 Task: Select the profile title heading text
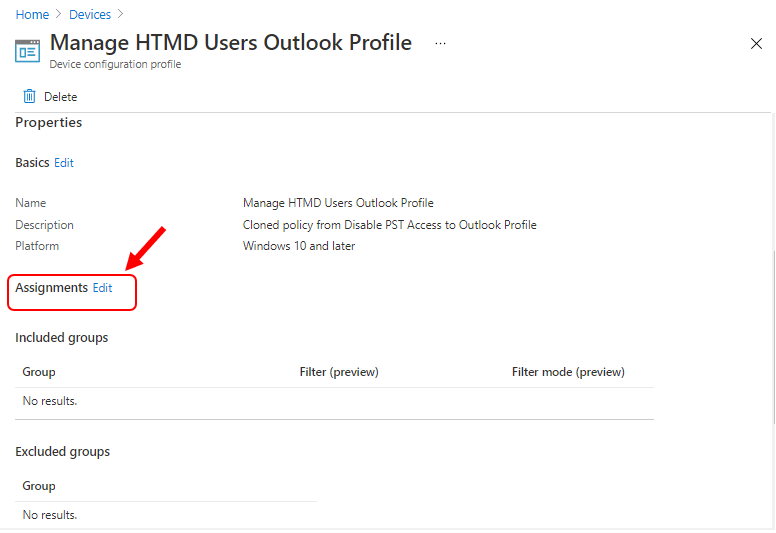pyautogui.click(x=231, y=43)
